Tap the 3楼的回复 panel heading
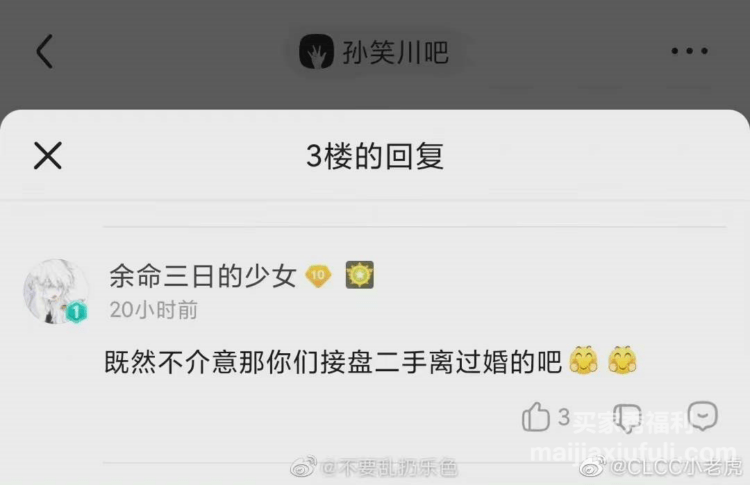 (375, 156)
